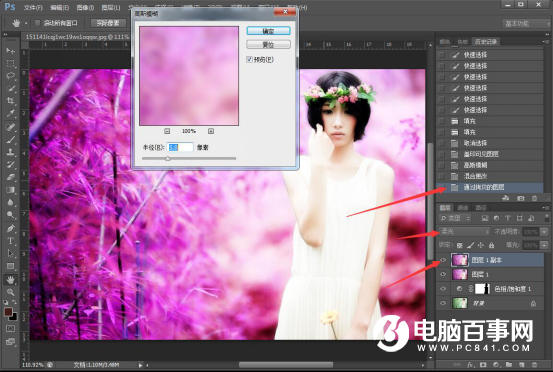Select the Healing Brush tool
The width and height of the screenshot is (553, 372).
(10, 127)
